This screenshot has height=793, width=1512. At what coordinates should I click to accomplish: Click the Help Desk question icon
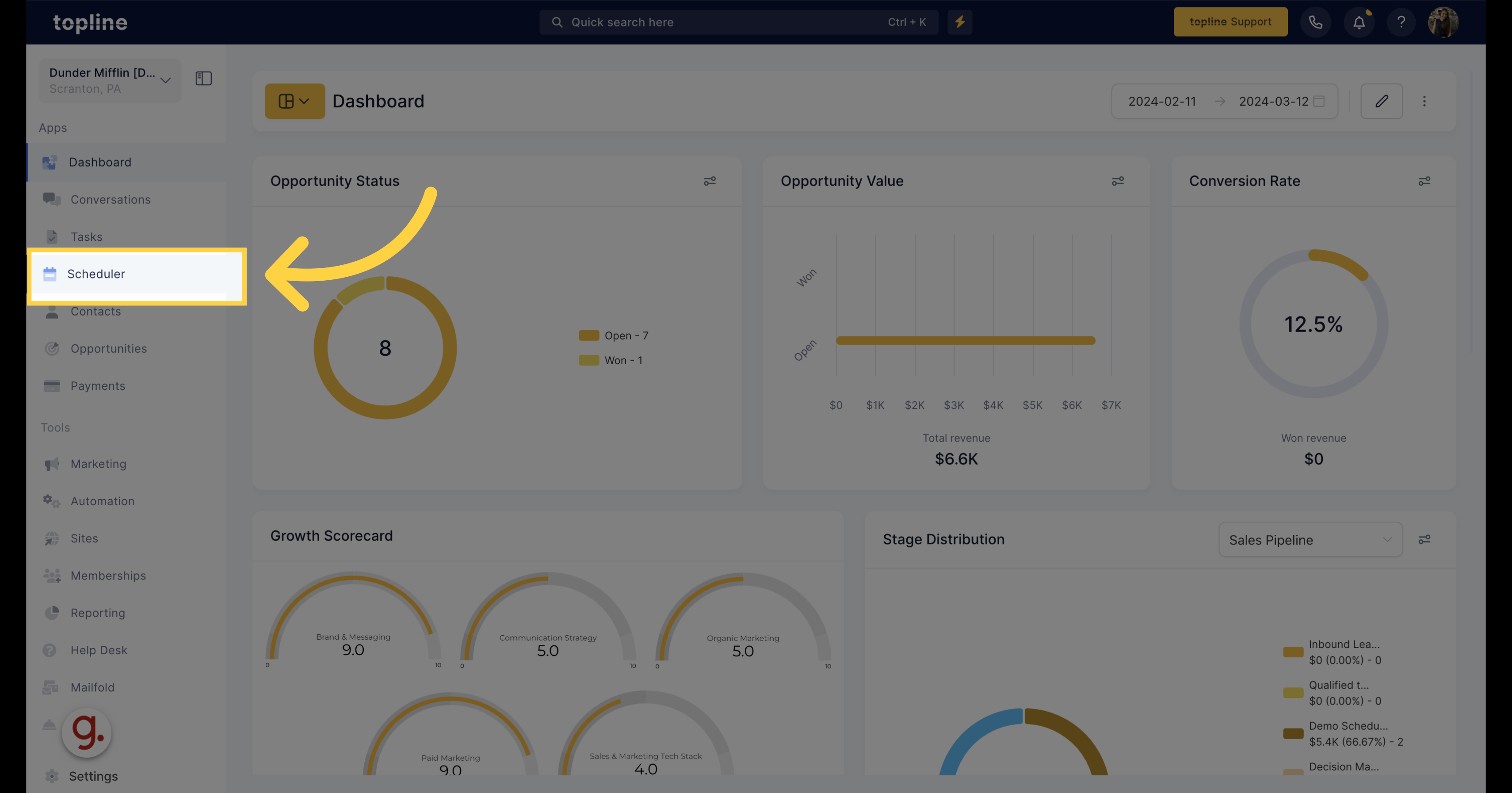[x=50, y=650]
